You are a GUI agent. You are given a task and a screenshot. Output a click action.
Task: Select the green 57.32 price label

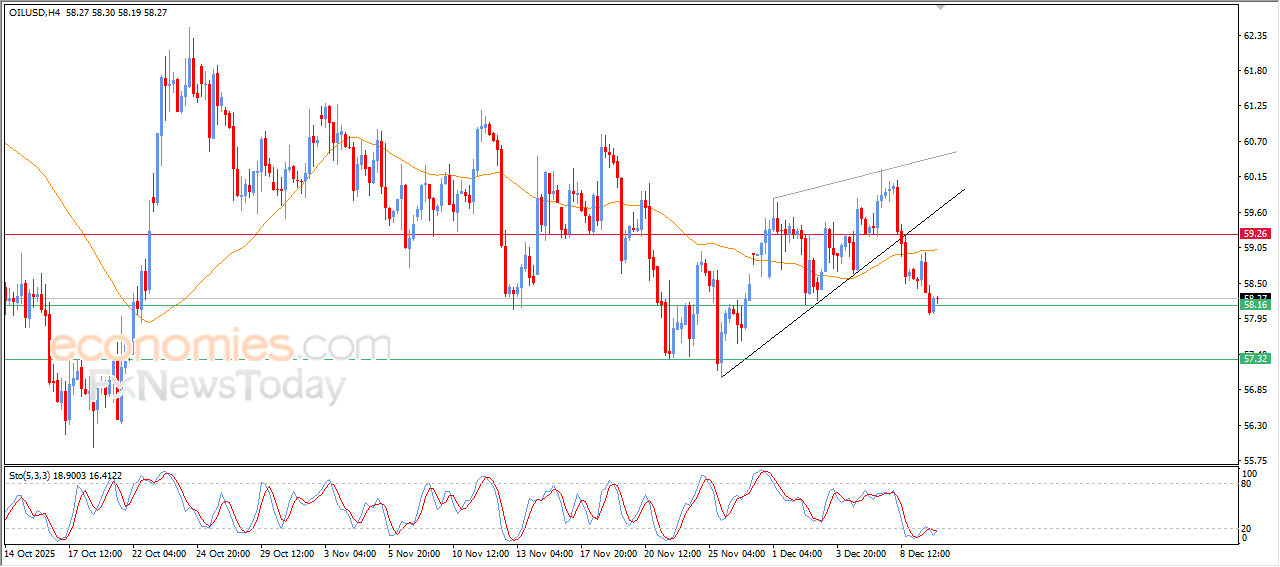pos(1255,358)
